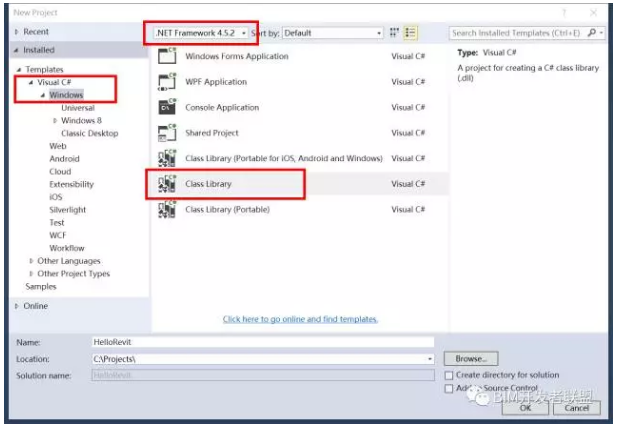
Task: Expand the Online section
Action: pos(16,306)
